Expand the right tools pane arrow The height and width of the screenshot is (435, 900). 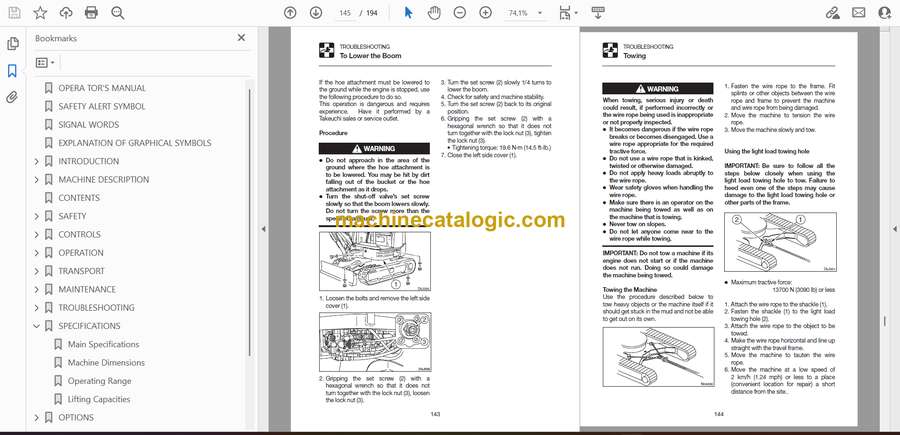pos(894,229)
